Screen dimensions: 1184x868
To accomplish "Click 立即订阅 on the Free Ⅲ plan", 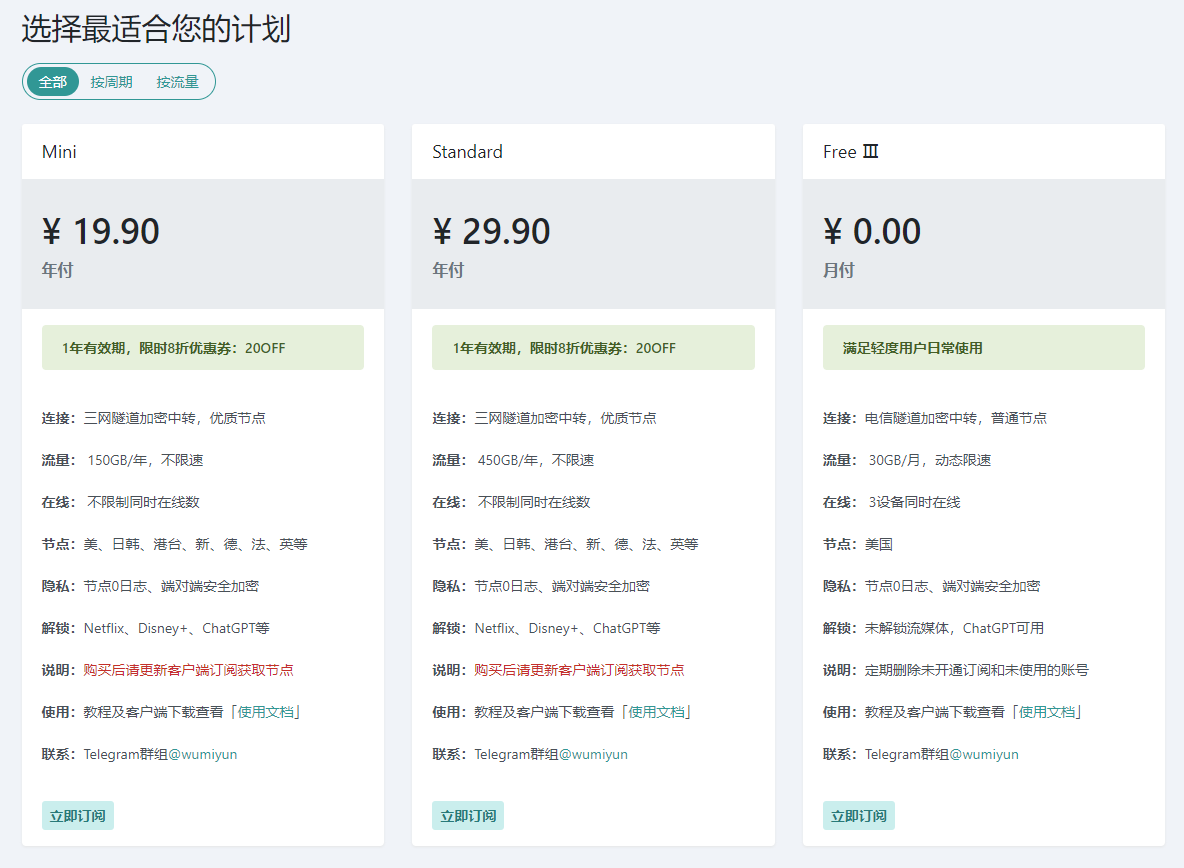I will point(859,815).
